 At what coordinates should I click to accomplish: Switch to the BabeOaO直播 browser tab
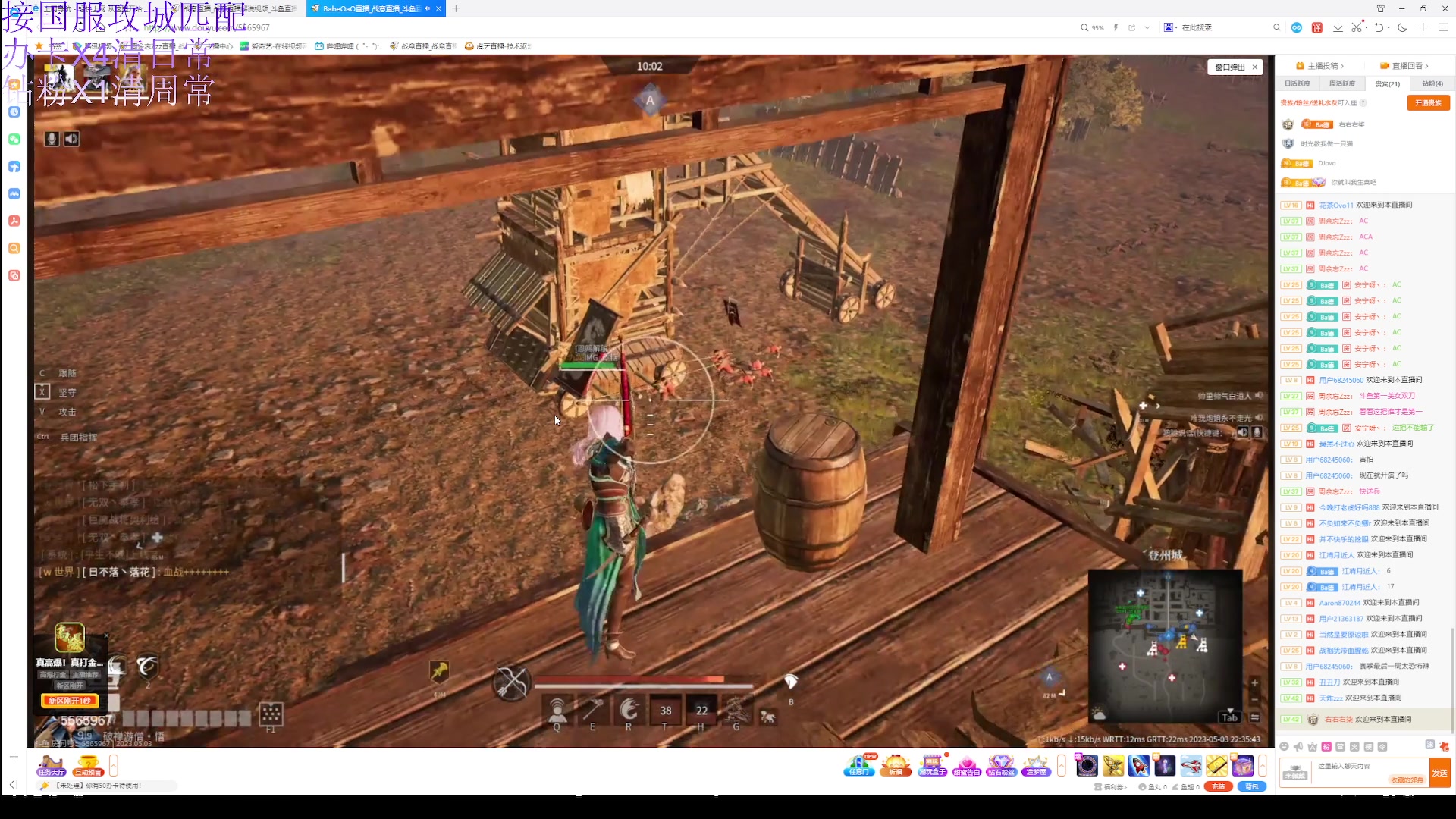(x=371, y=8)
